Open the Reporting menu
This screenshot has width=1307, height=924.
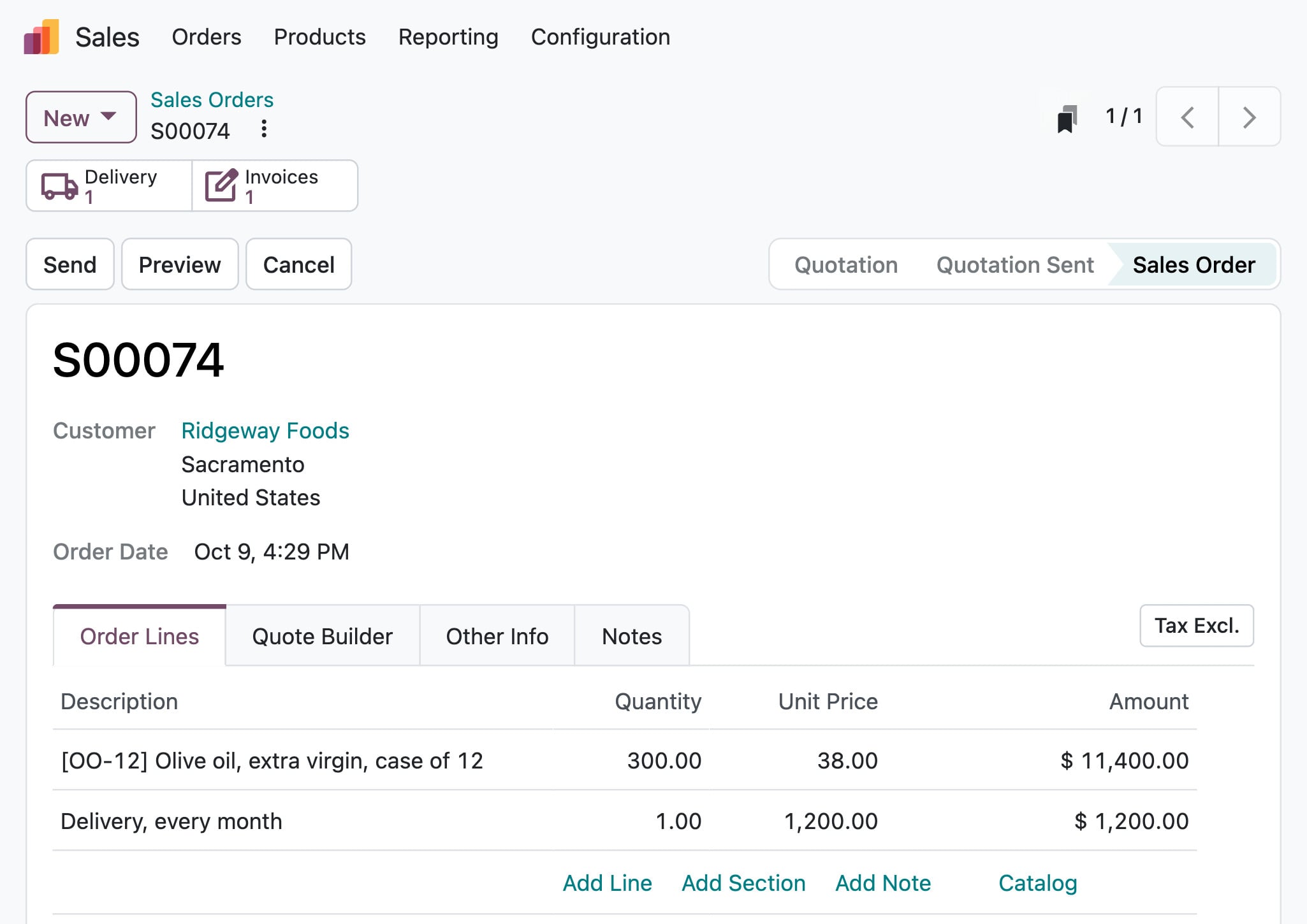point(448,37)
